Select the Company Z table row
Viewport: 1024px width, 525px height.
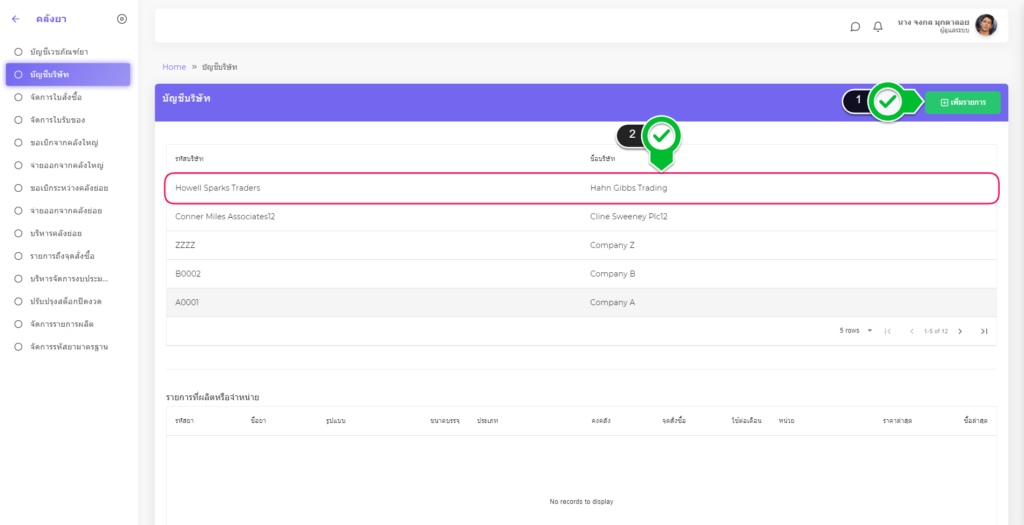[580, 245]
